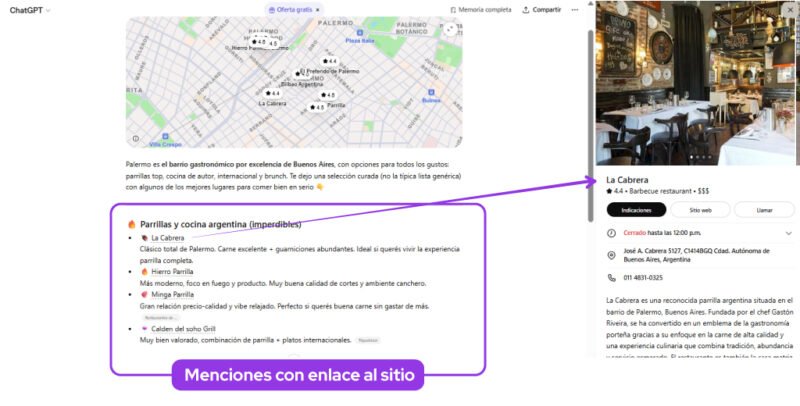Click the José A. Cabrera 5127 address
800x406 pixels.
tap(696, 255)
